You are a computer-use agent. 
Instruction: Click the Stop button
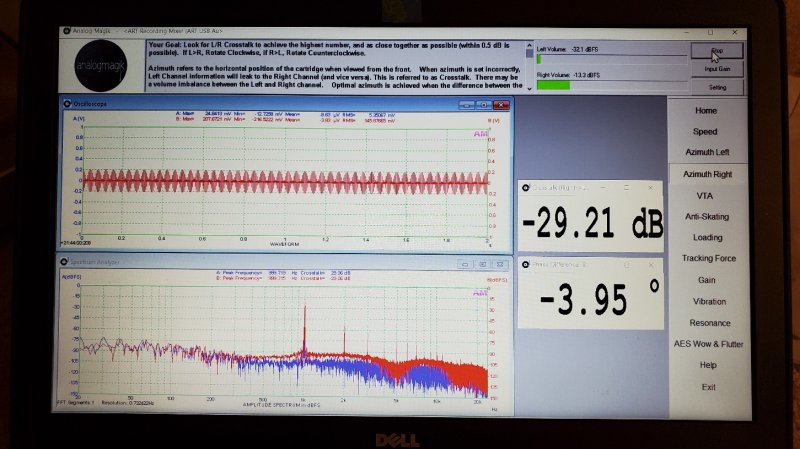pos(717,51)
